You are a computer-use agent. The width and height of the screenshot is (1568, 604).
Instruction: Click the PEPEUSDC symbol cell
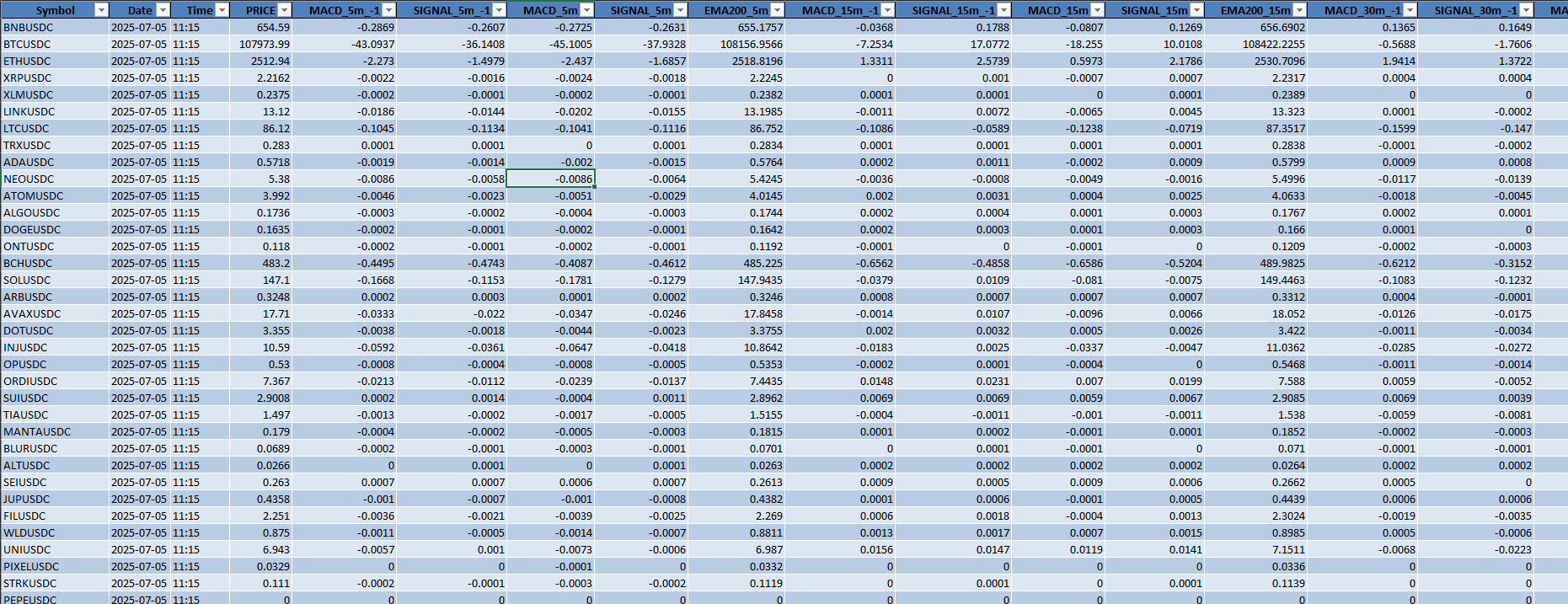[30, 599]
